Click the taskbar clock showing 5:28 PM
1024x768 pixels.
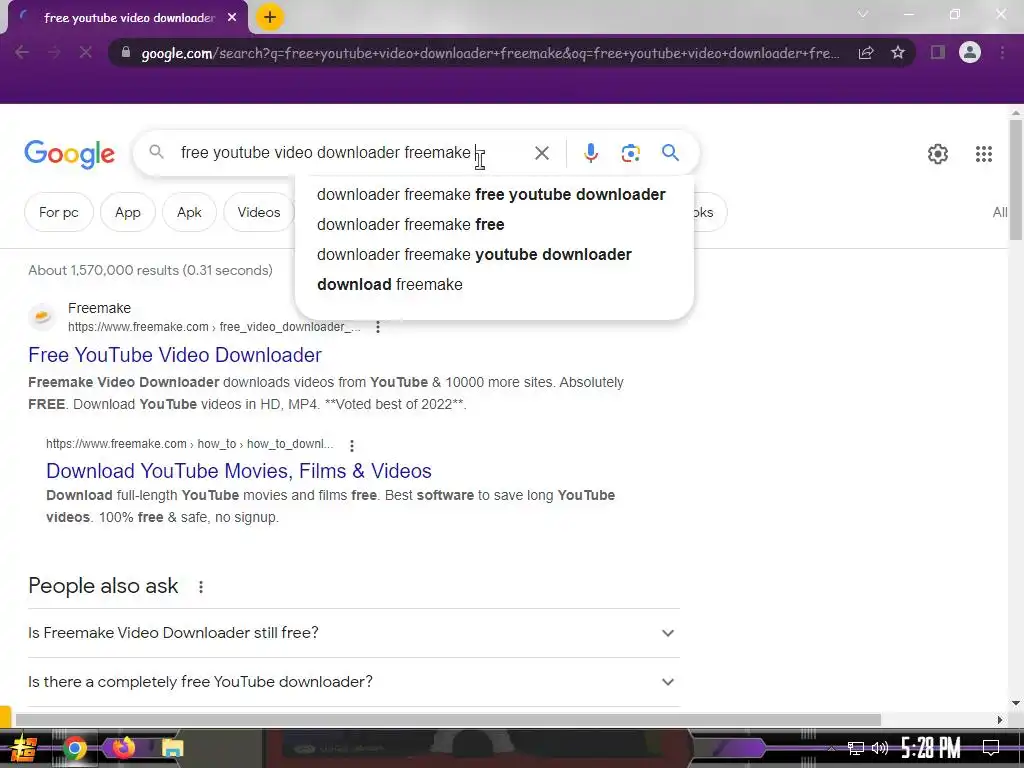931,748
